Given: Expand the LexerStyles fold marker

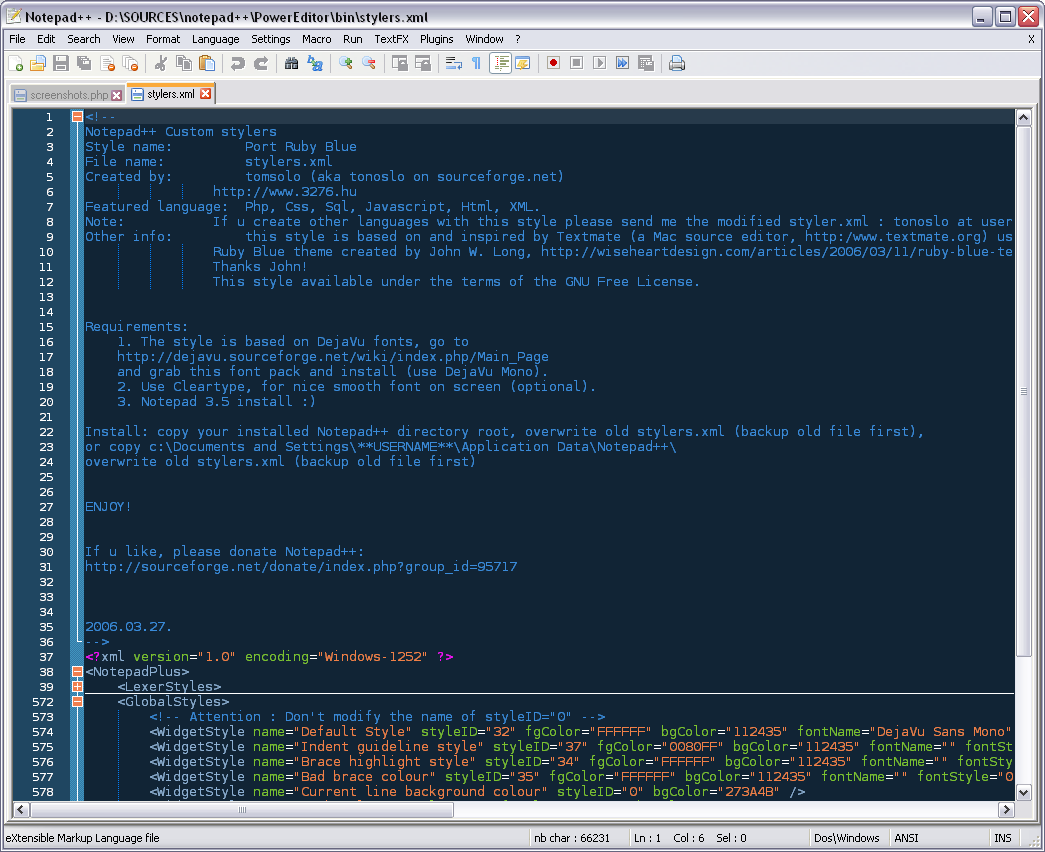Looking at the screenshot, I should coord(77,687).
